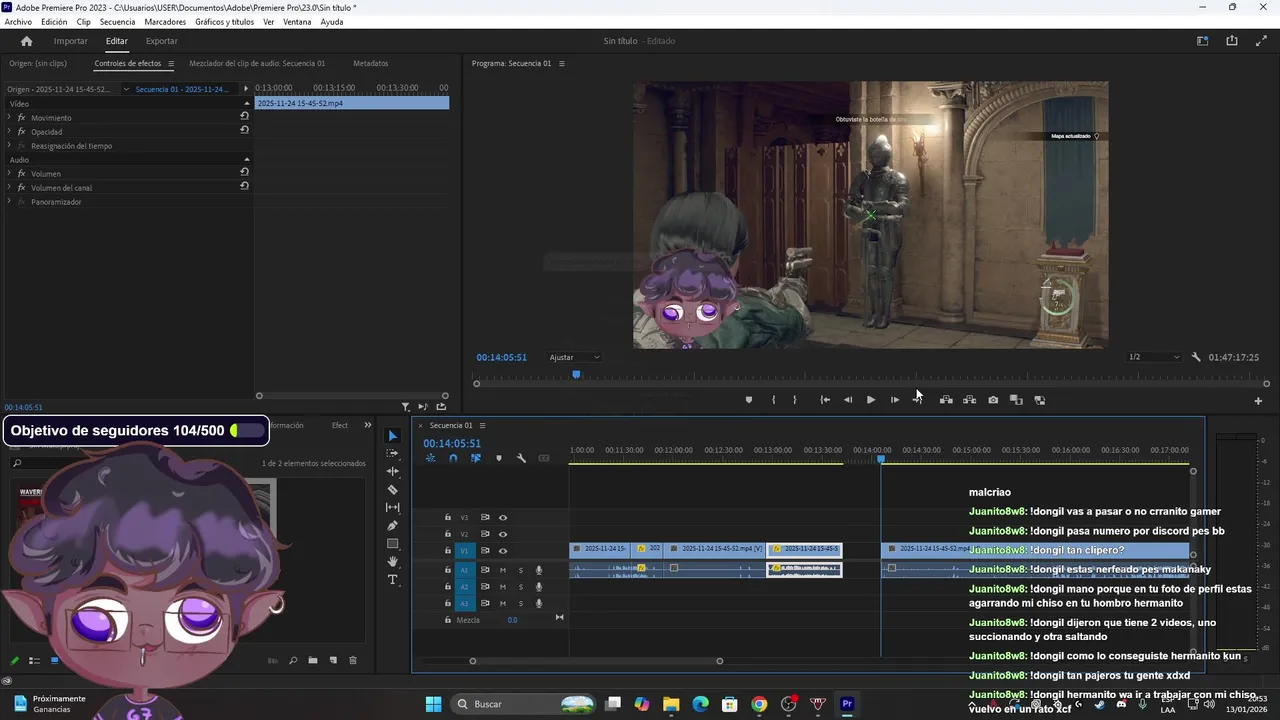Open the Secuencia menu
Viewport: 1280px width, 720px height.
(117, 21)
